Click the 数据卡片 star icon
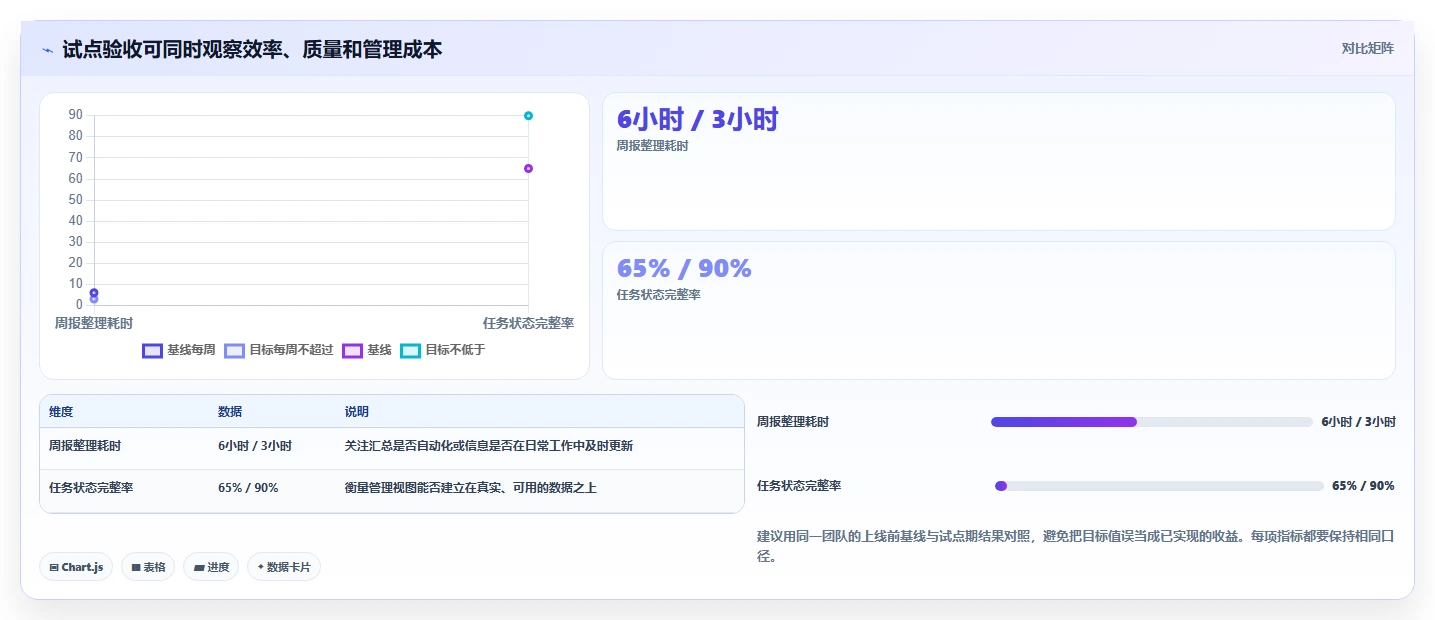Viewport: 1435px width, 620px height. (261, 567)
